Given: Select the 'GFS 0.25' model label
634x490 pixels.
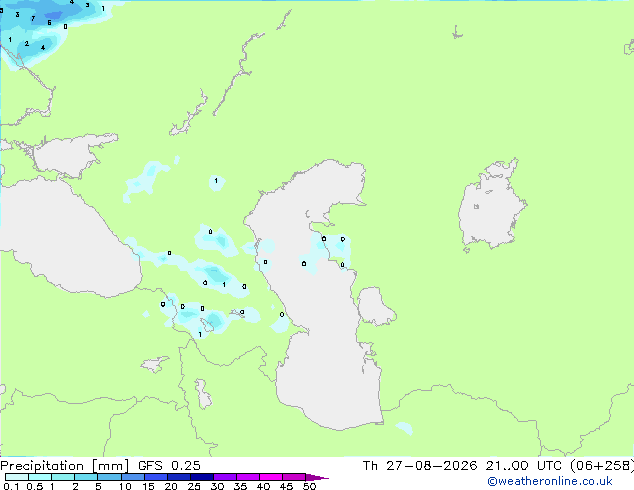Looking at the screenshot, I should [169, 466].
